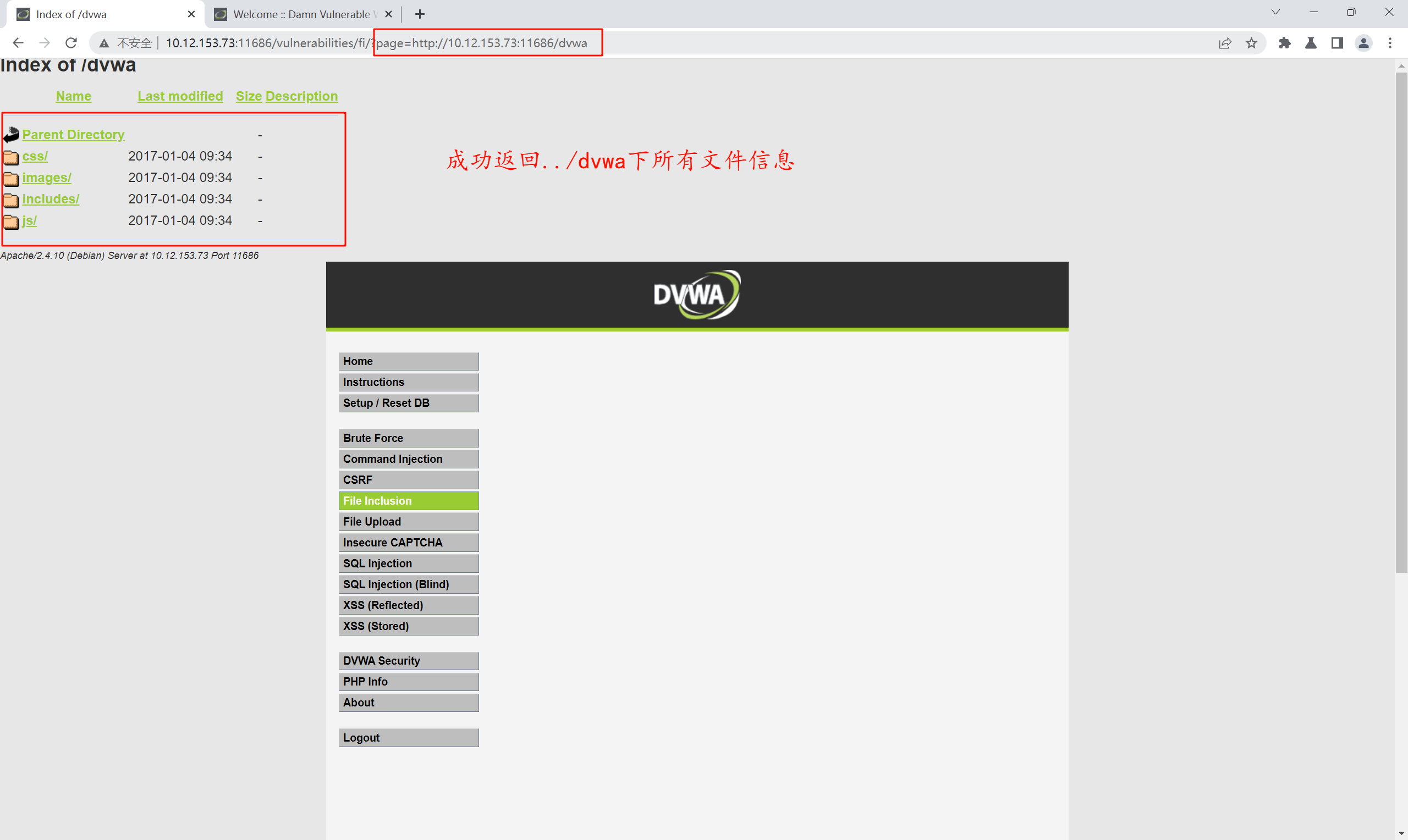Click the URL address bar field

point(793,43)
